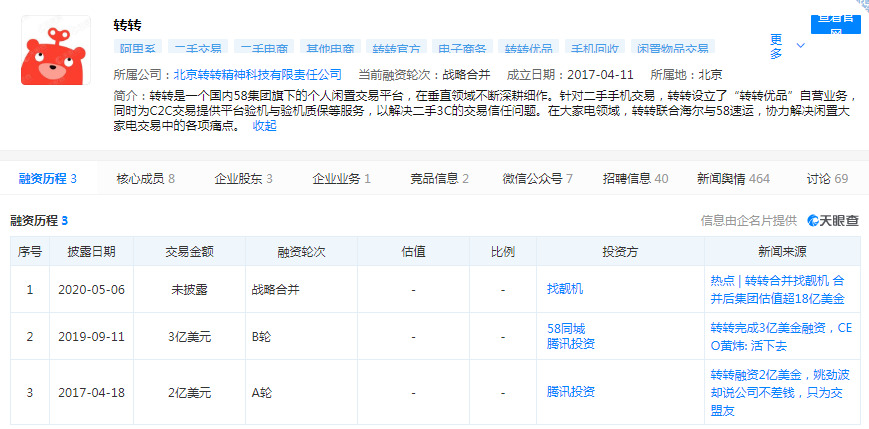Switch to the 竞品信息 tab
Image resolution: width=869 pixels, height=429 pixels.
[x=439, y=178]
